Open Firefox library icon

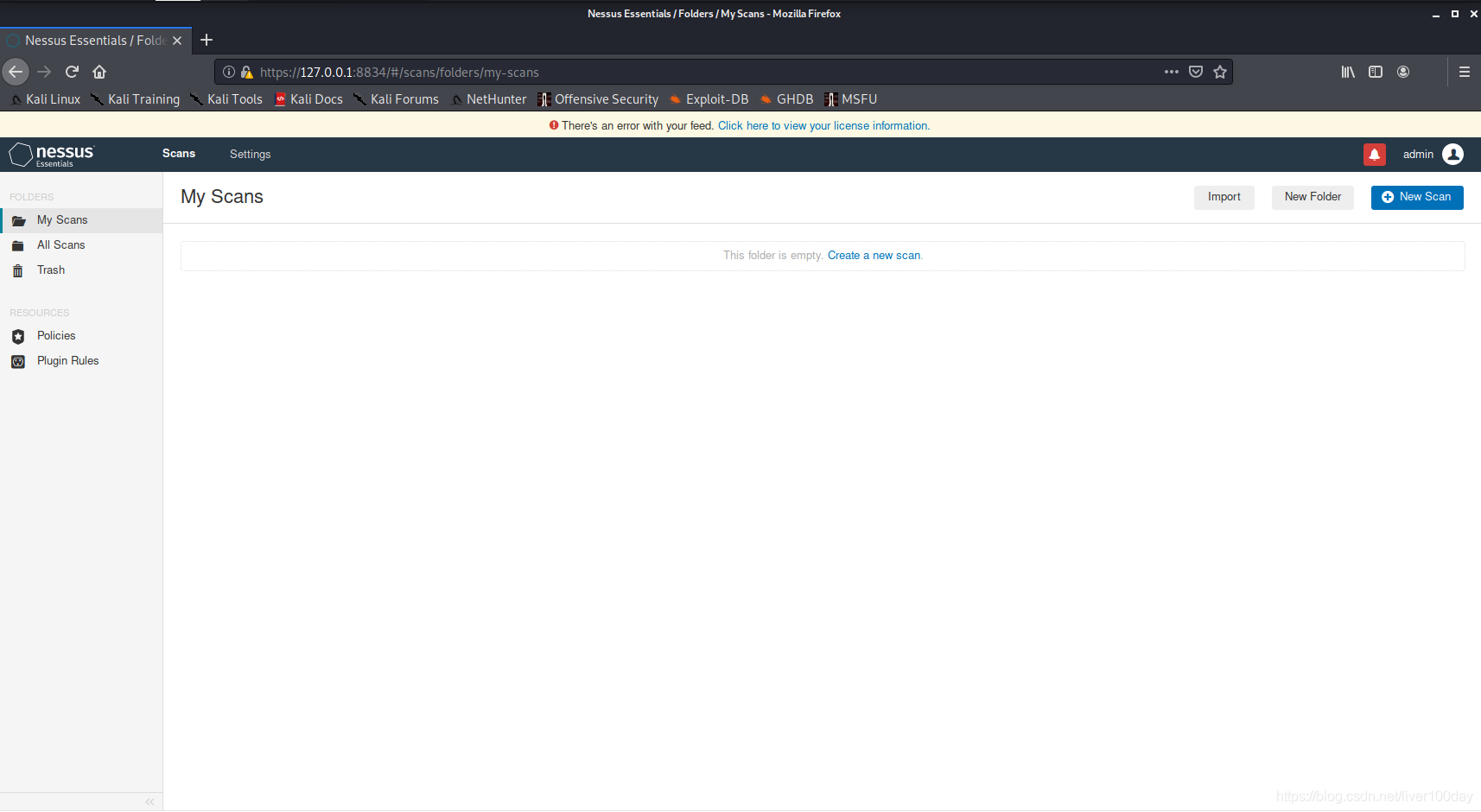[x=1348, y=72]
